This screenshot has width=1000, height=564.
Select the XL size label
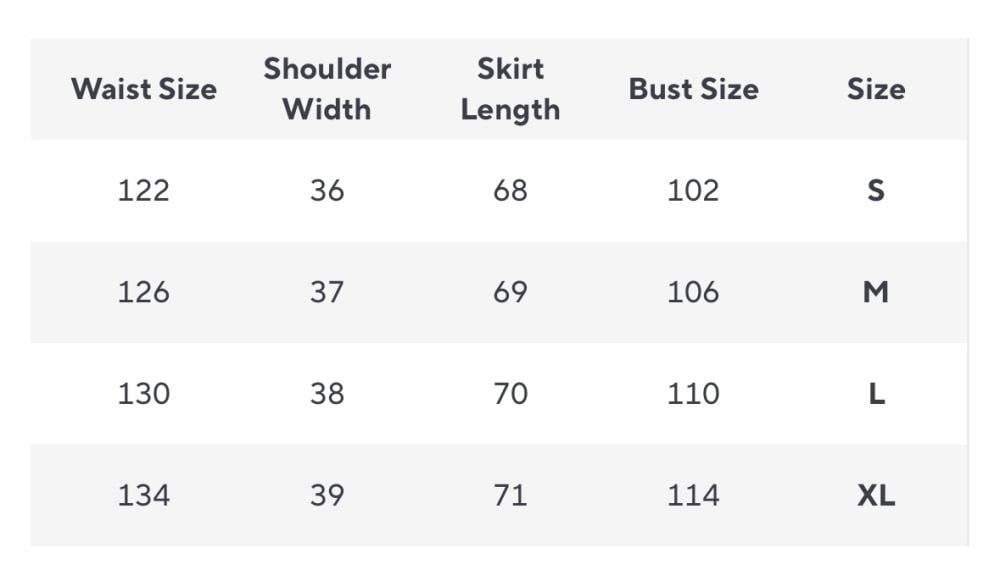[x=876, y=495]
